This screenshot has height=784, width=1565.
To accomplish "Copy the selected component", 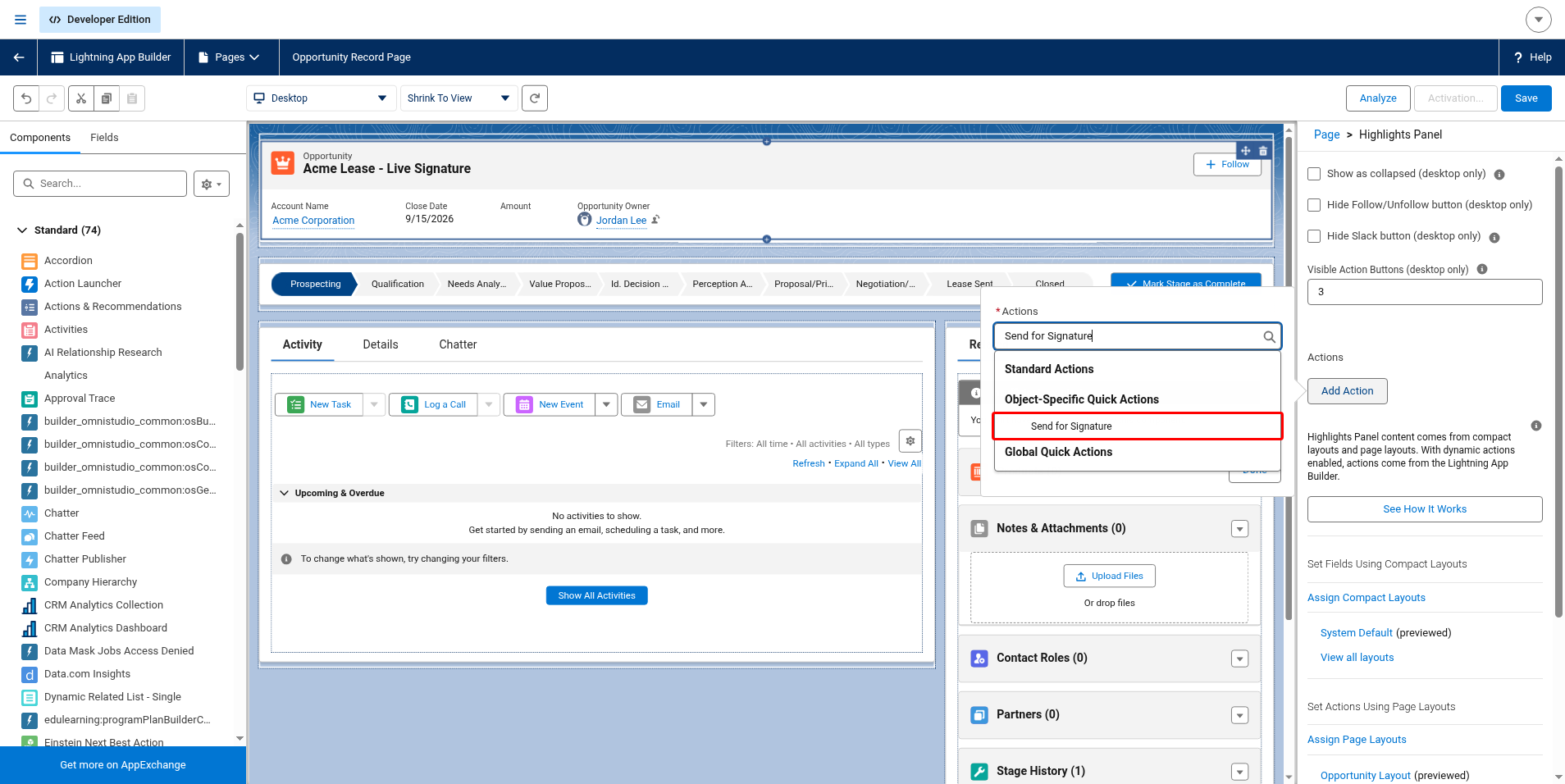I will point(107,98).
